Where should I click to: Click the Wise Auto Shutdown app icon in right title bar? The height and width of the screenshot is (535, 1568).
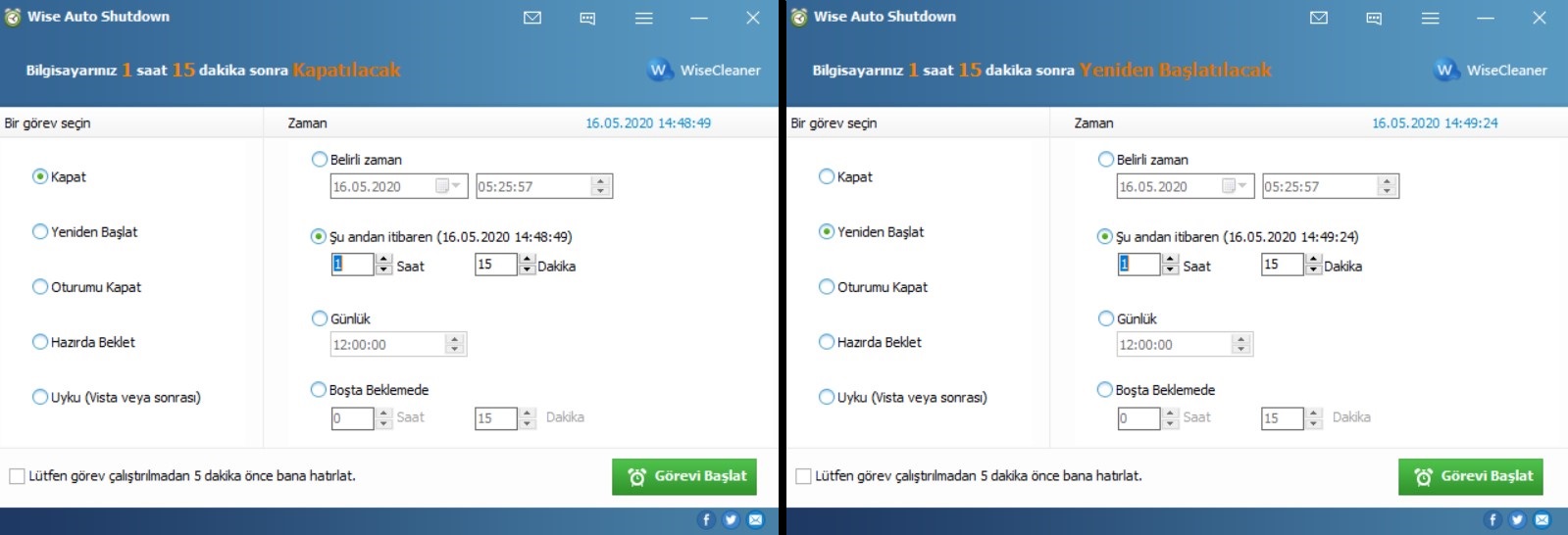pyautogui.click(x=799, y=17)
